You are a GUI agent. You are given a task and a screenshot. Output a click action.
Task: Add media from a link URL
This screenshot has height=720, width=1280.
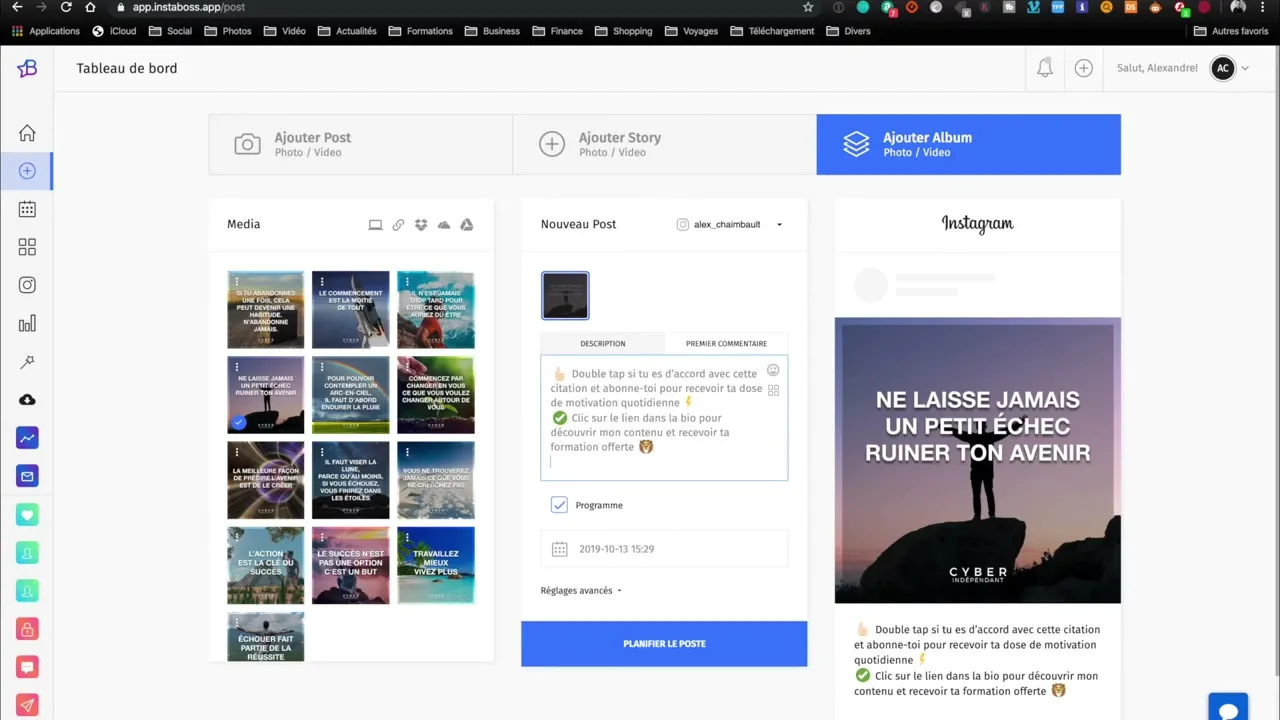(398, 224)
